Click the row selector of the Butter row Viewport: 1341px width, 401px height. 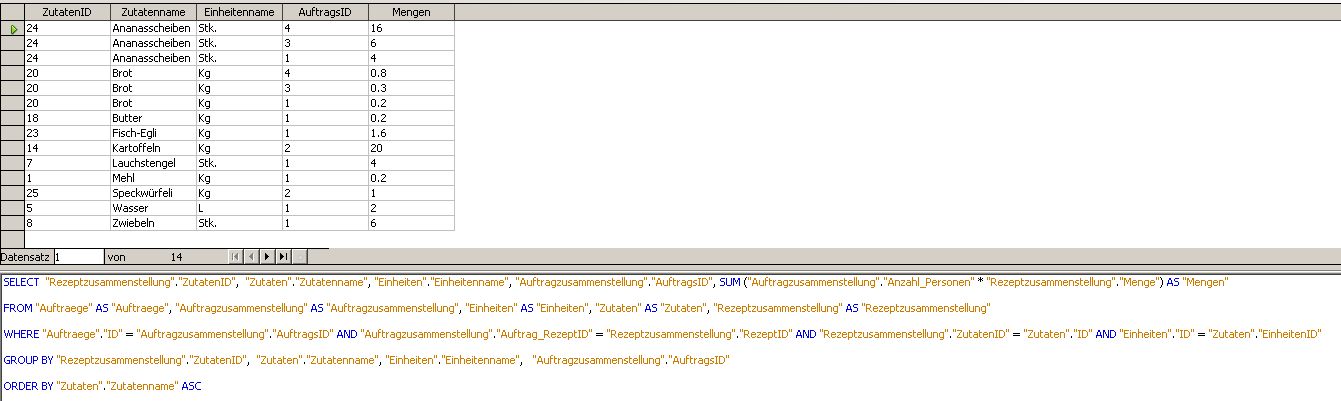pyautogui.click(x=13, y=118)
